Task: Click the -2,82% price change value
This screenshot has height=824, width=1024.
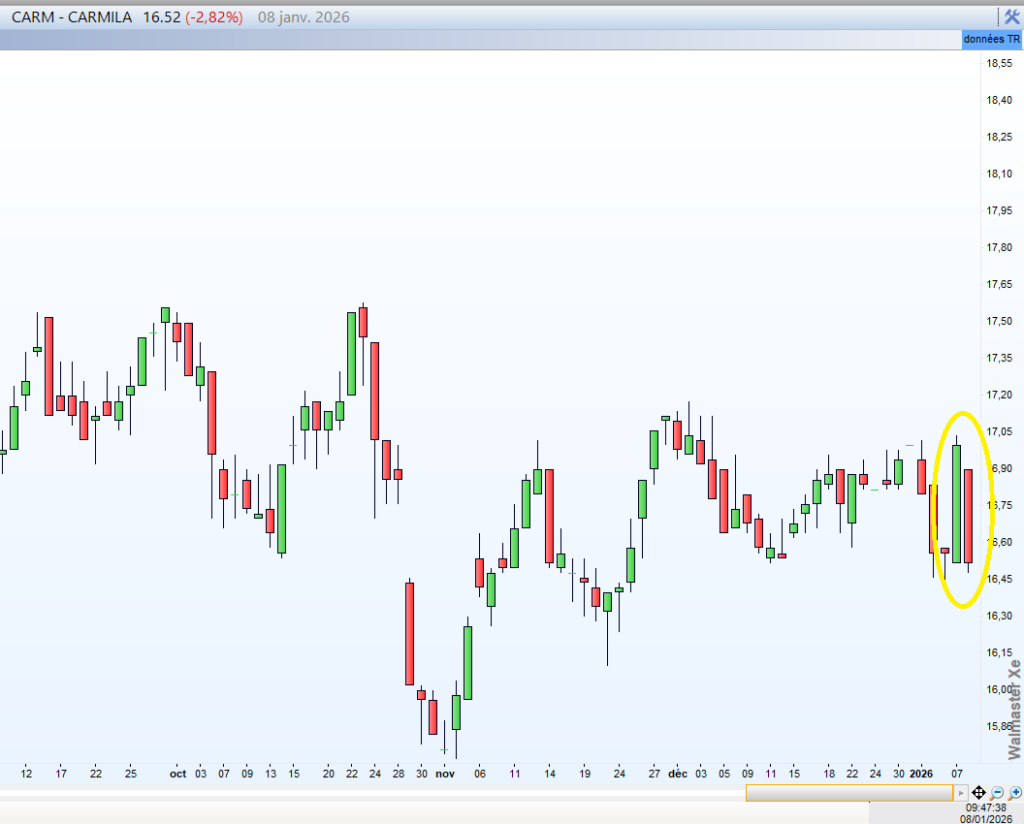Action: tap(213, 17)
